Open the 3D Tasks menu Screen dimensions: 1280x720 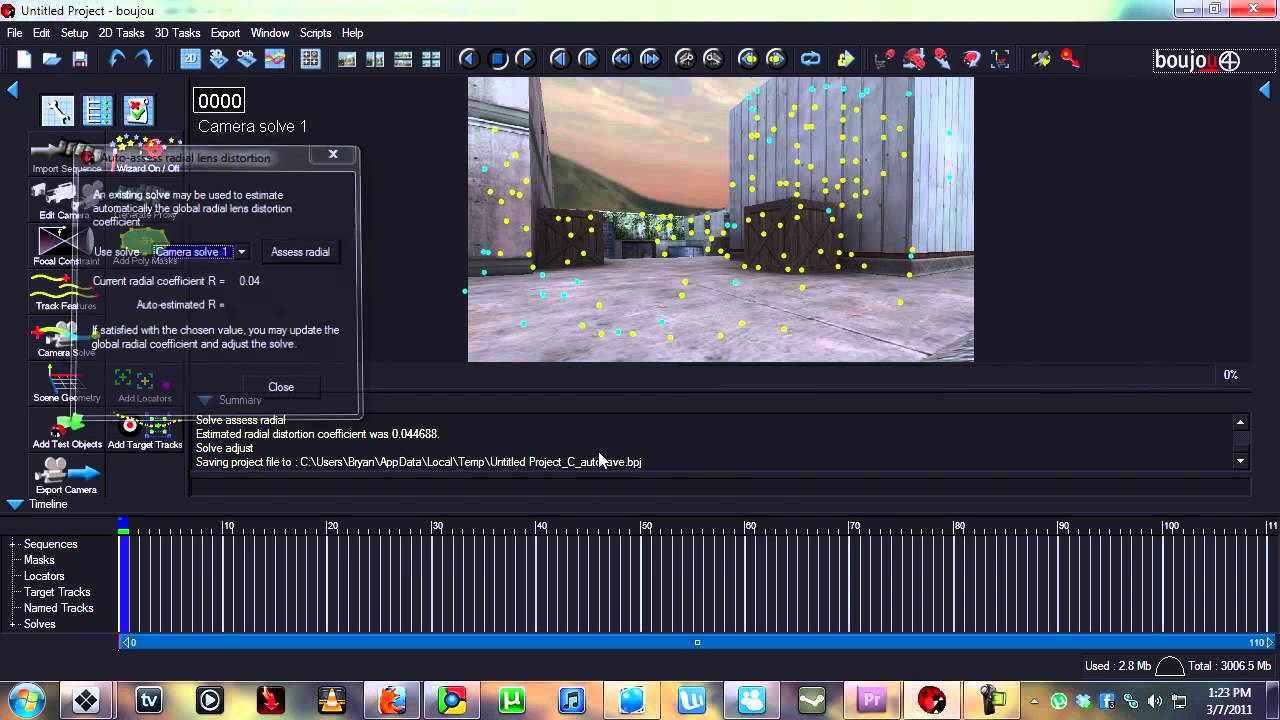[x=177, y=33]
